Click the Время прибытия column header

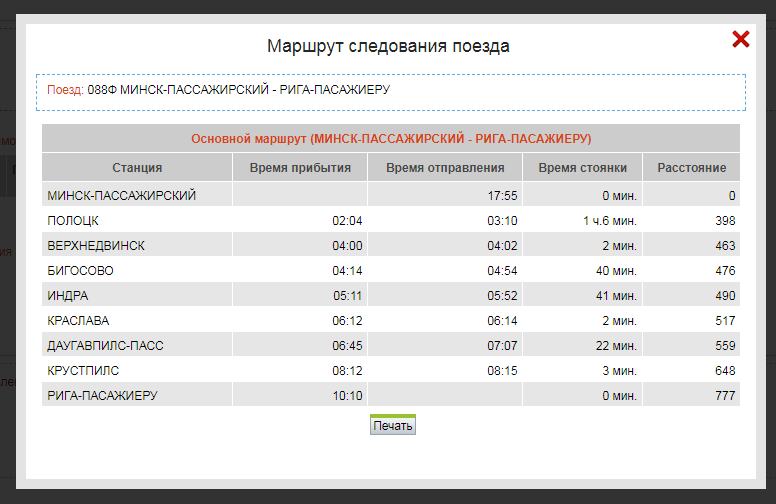(x=300, y=168)
